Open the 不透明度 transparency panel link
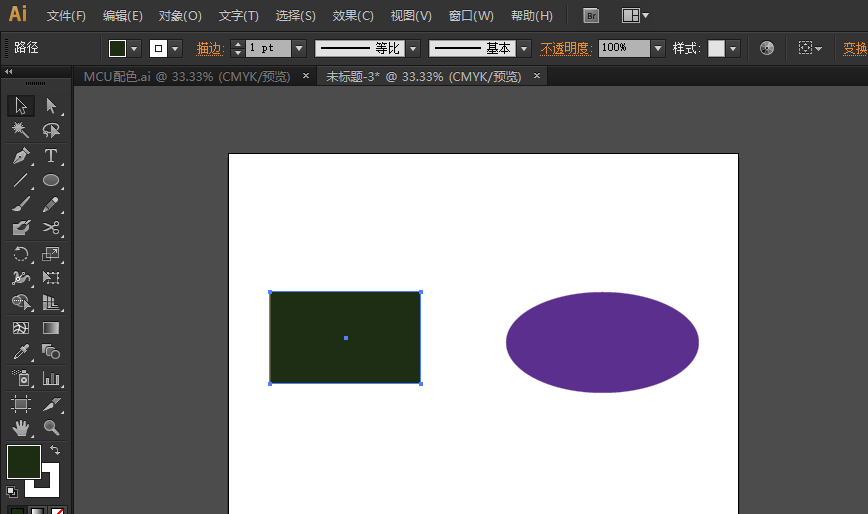868x514 pixels. point(566,49)
